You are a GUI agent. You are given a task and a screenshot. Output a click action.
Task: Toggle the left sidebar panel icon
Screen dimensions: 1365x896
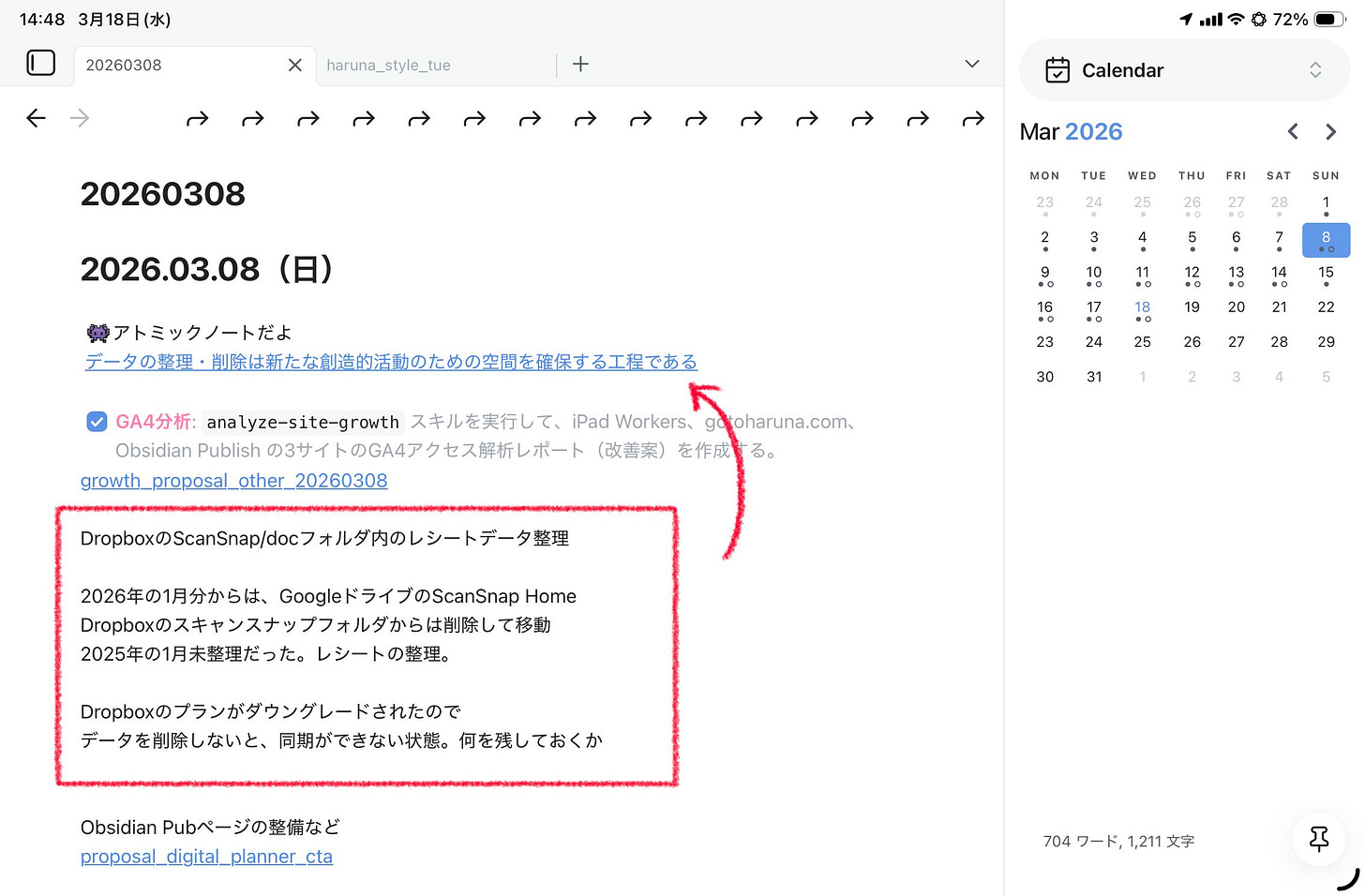pyautogui.click(x=41, y=63)
